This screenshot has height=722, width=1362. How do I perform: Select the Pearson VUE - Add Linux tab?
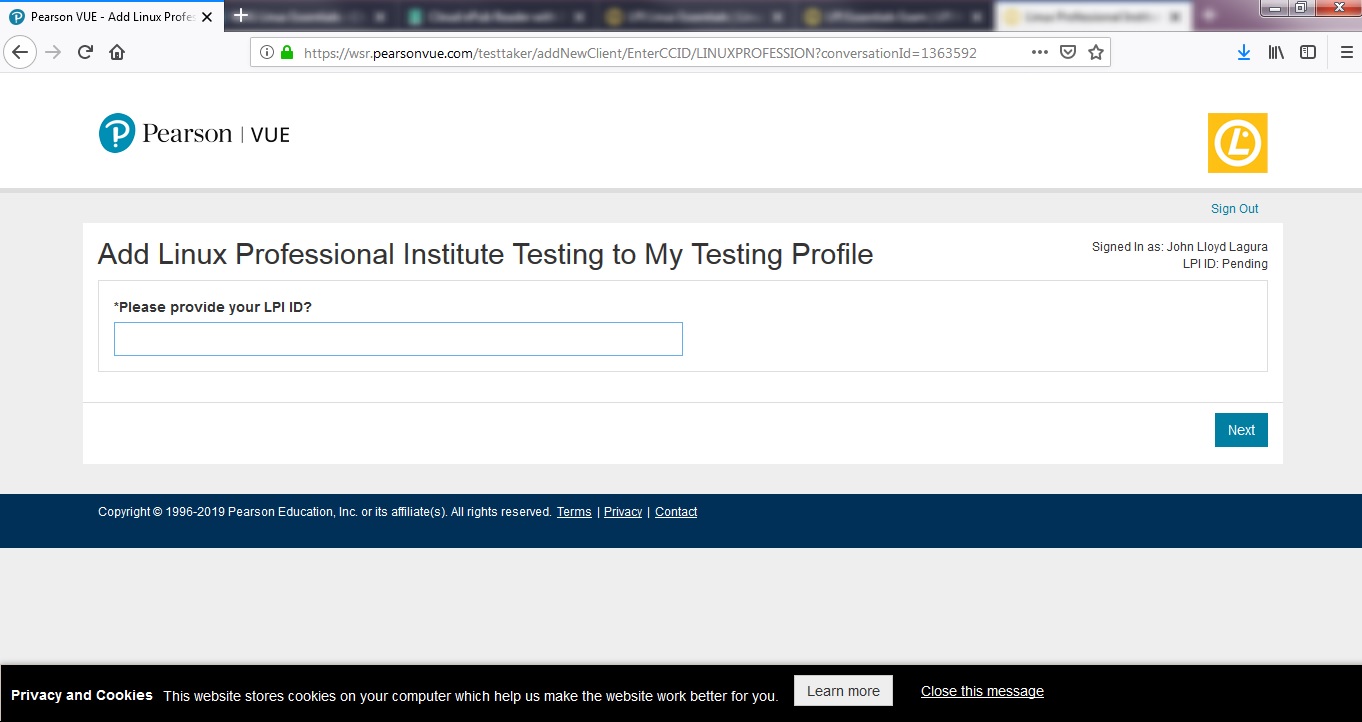tap(112, 17)
